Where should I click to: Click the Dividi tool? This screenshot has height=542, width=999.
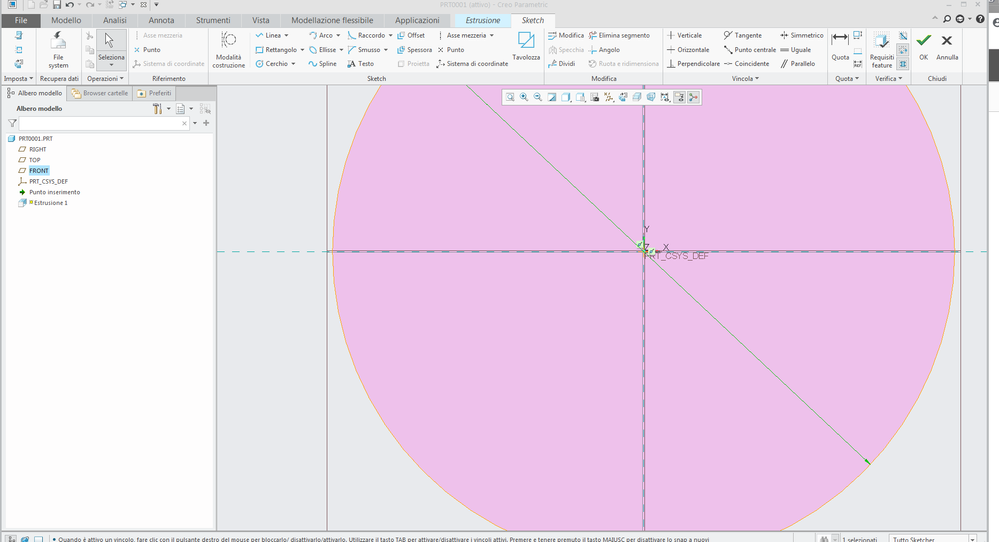click(x=561, y=64)
